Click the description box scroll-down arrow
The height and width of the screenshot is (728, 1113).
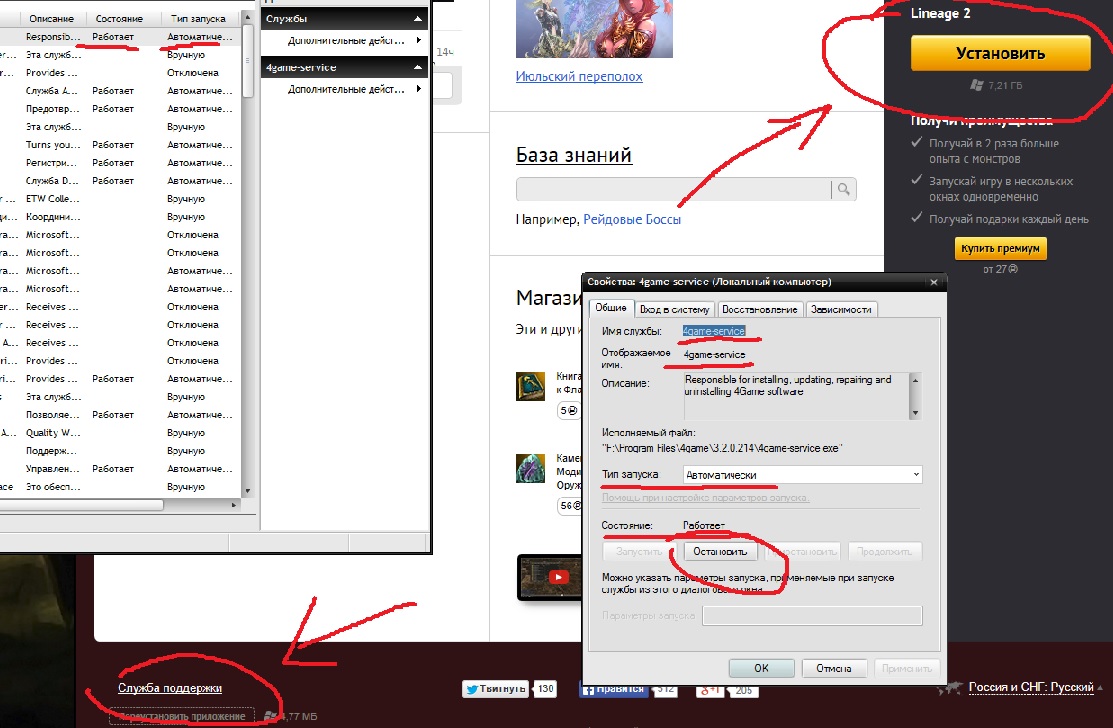pyautogui.click(x=915, y=412)
